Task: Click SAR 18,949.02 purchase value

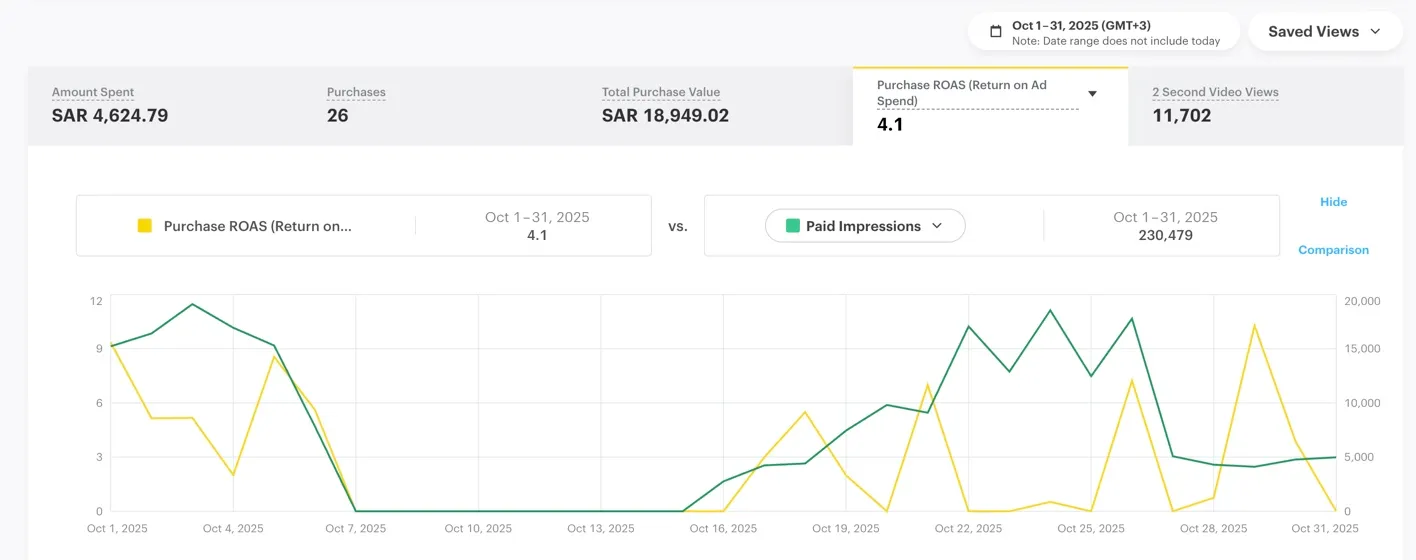Action: [x=665, y=116]
